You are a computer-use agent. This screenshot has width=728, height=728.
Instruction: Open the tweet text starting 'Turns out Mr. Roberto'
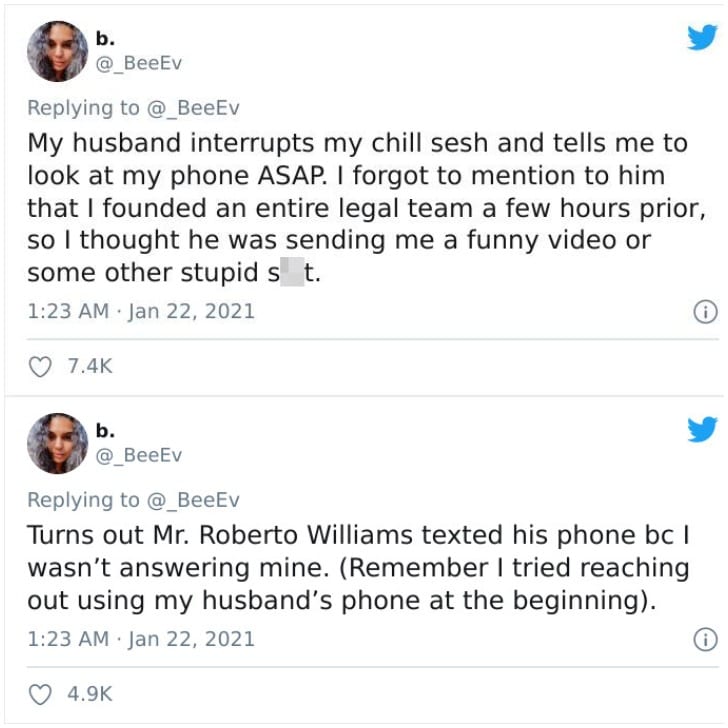[x=358, y=568]
